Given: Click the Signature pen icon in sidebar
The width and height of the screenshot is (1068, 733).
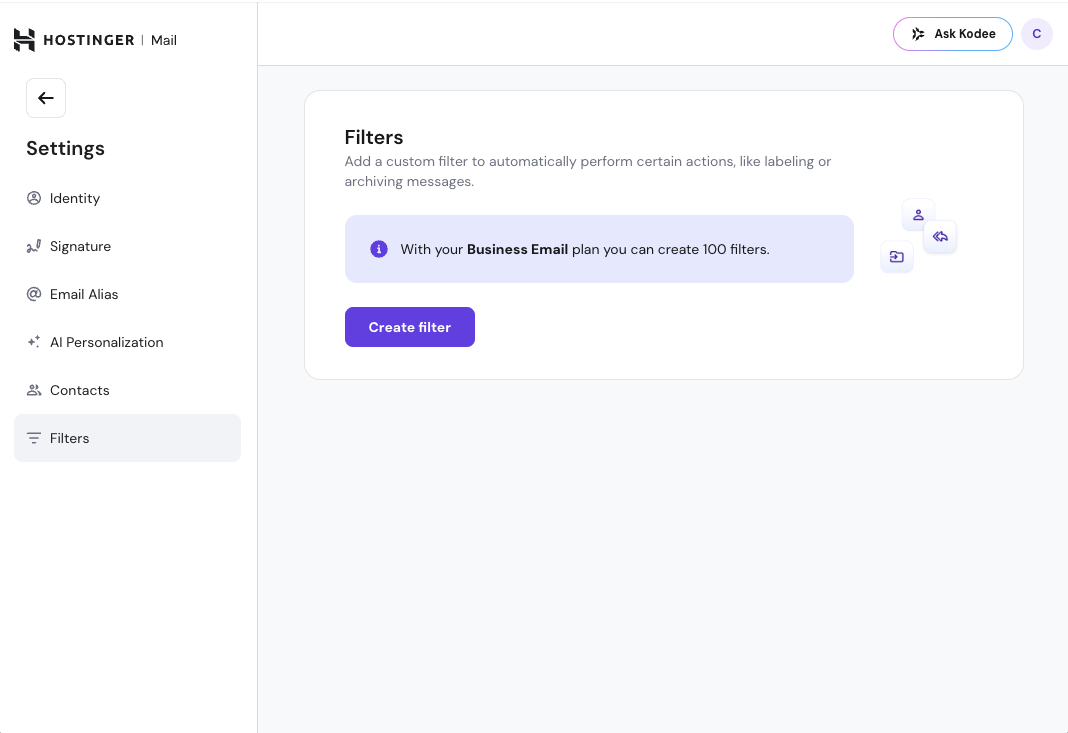Looking at the screenshot, I should tap(34, 246).
